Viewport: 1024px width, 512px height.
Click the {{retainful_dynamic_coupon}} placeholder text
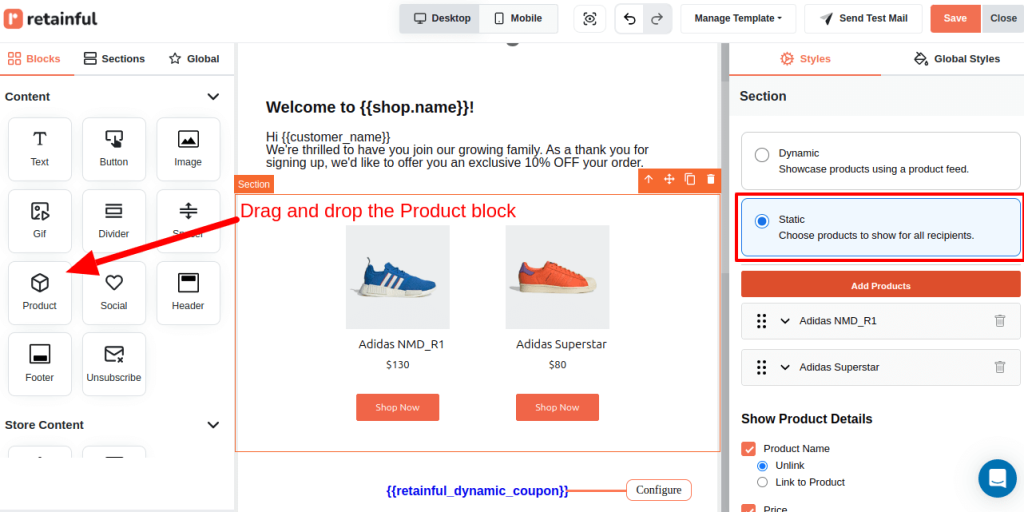coord(477,490)
